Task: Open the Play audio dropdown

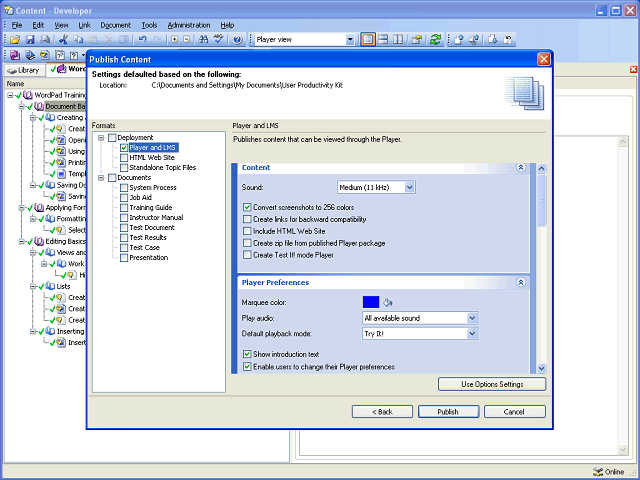Action: click(472, 318)
